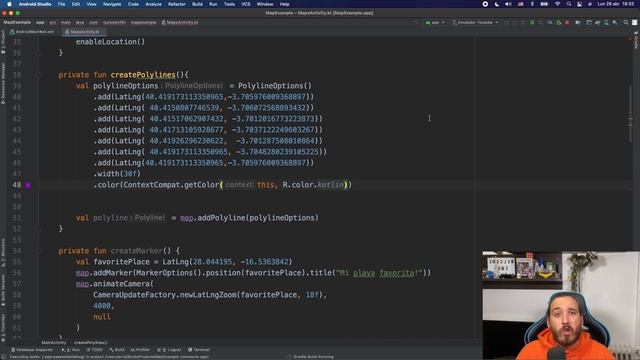Click the Kotlin color gutter swatch on line 48
The width and height of the screenshot is (640, 360).
pos(28,185)
